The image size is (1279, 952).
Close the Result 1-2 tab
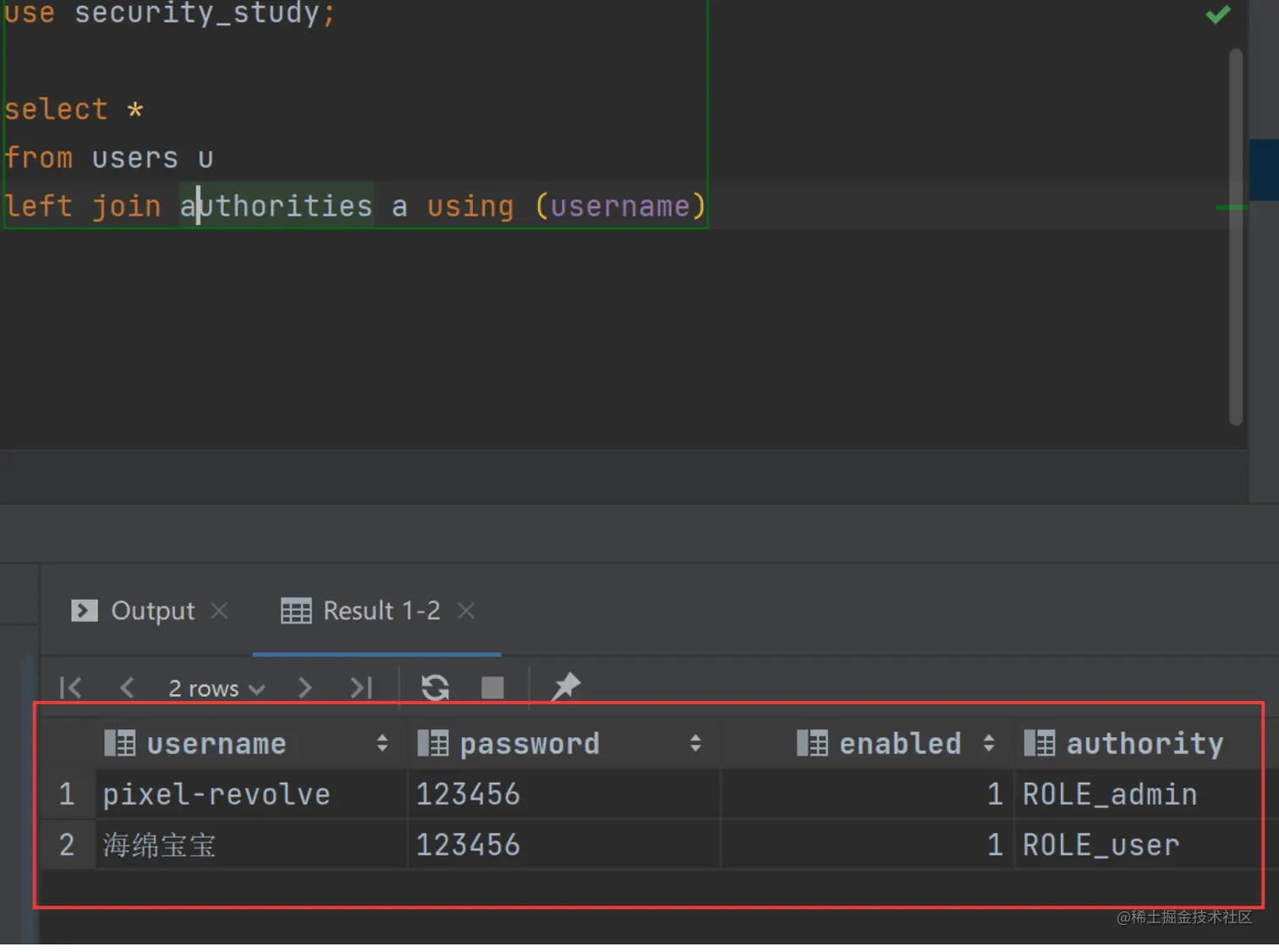pos(466,610)
